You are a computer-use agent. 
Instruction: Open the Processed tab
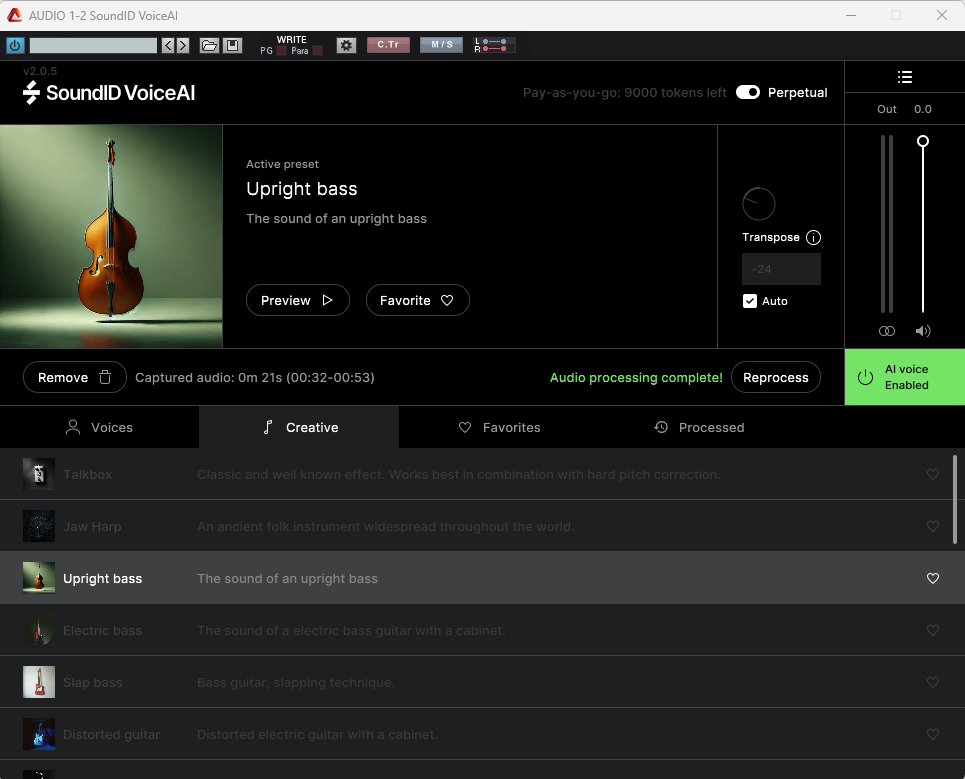(699, 427)
